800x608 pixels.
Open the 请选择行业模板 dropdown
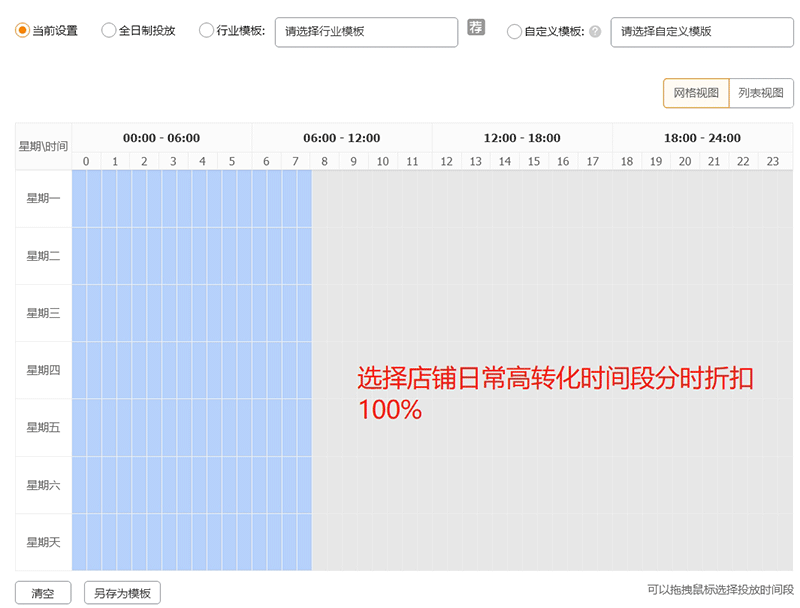pos(366,31)
